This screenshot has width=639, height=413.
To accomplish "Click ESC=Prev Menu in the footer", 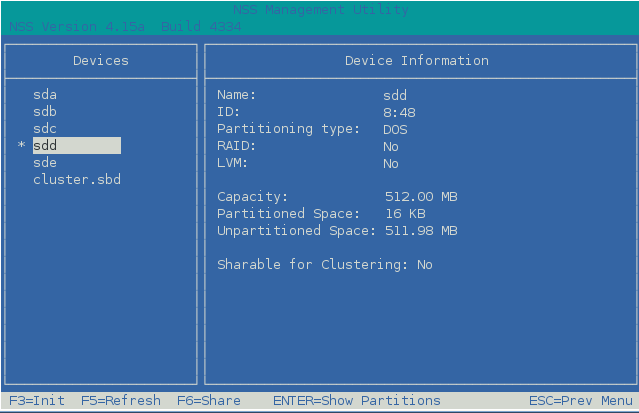I will pyautogui.click(x=581, y=401).
